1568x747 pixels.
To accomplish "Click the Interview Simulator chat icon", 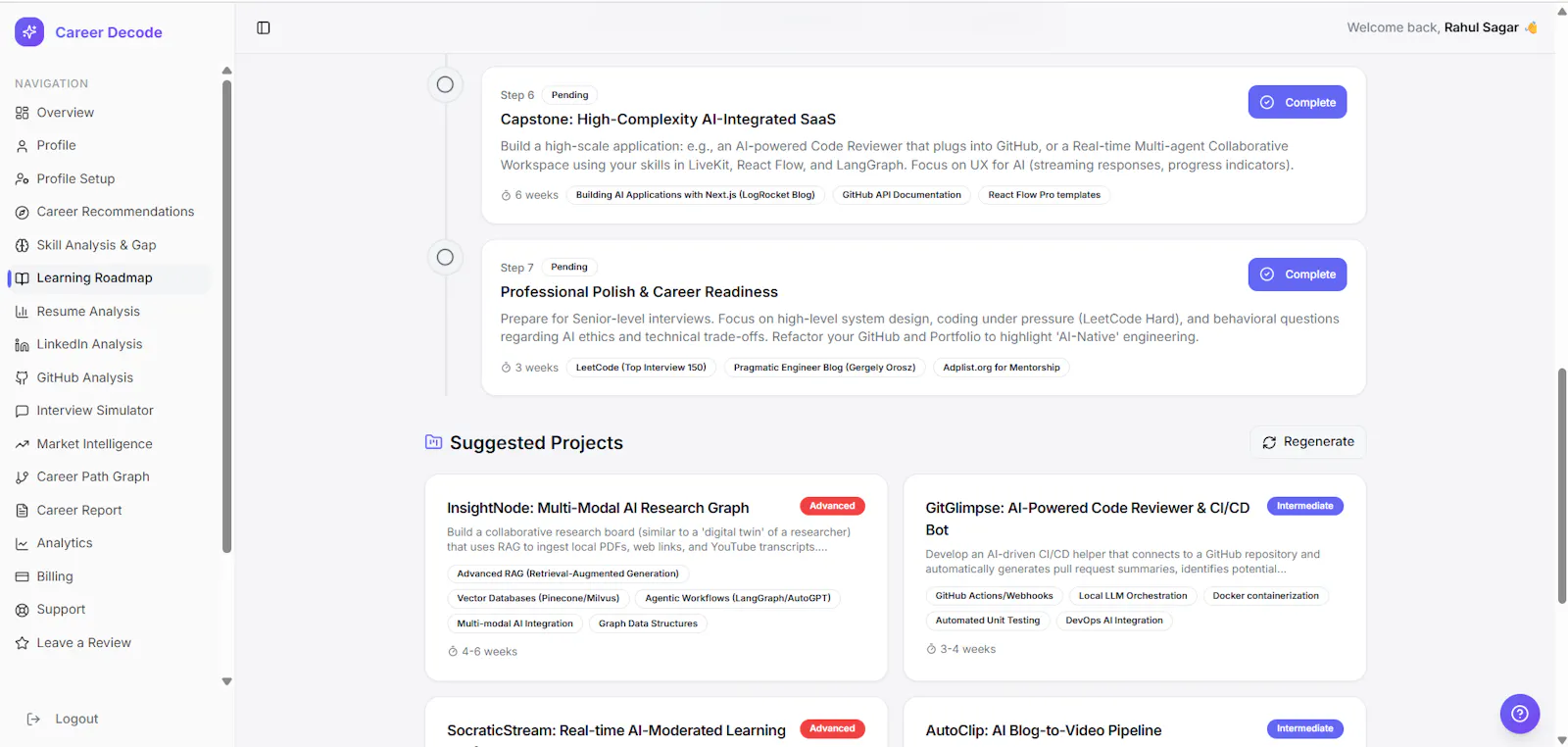I will pos(22,411).
